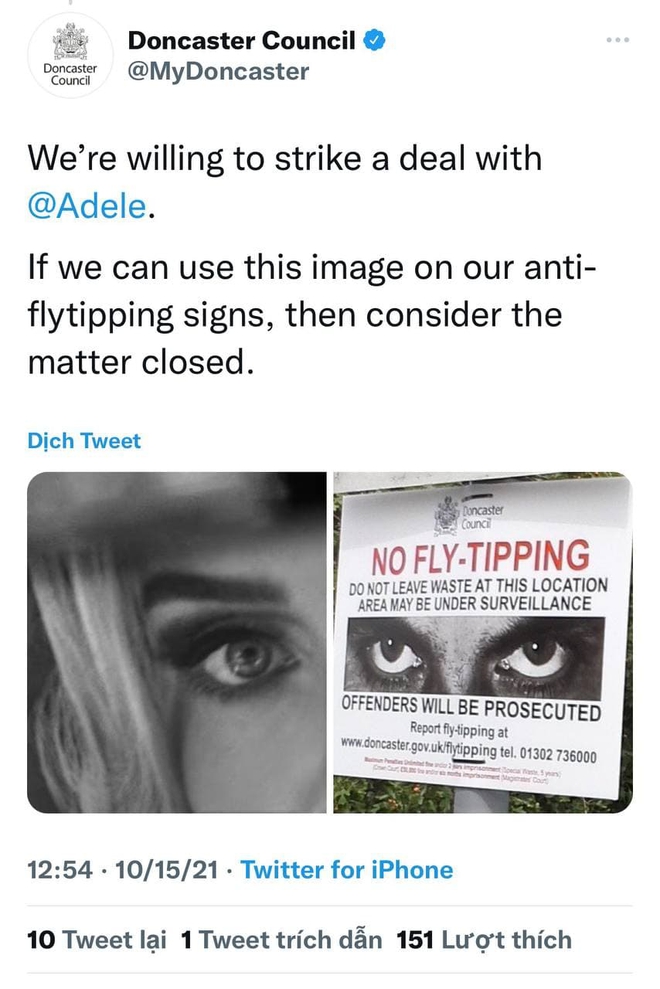
Task: Open the No Fly-Tipping sign photo
Action: (483, 642)
